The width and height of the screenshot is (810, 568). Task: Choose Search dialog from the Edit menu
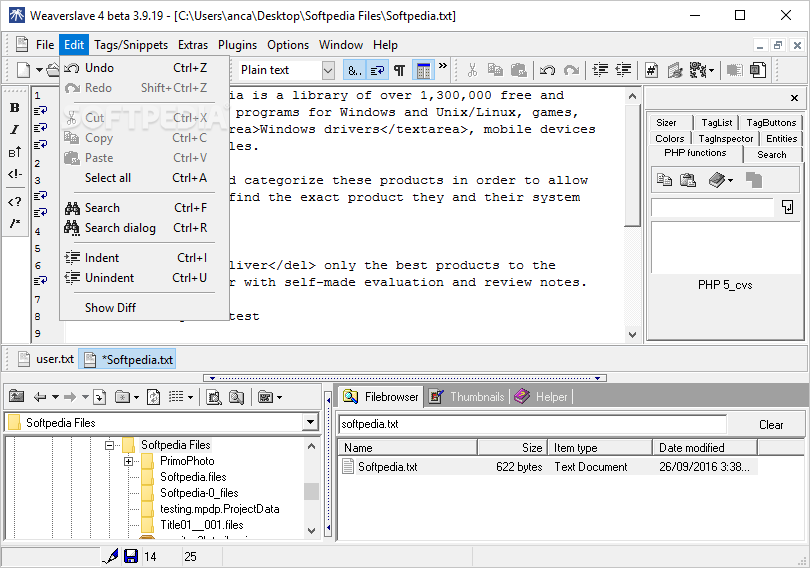[144, 228]
